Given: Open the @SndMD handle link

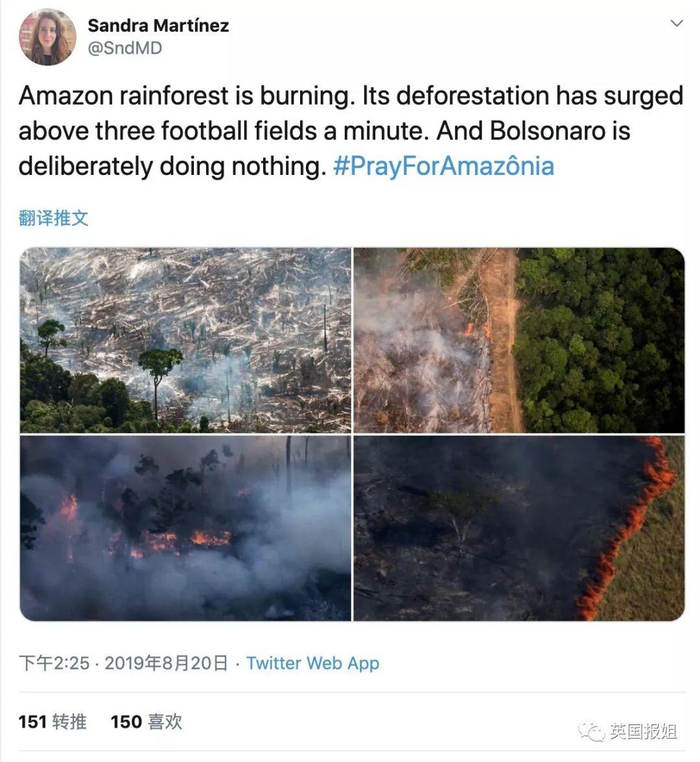Looking at the screenshot, I should click(124, 47).
